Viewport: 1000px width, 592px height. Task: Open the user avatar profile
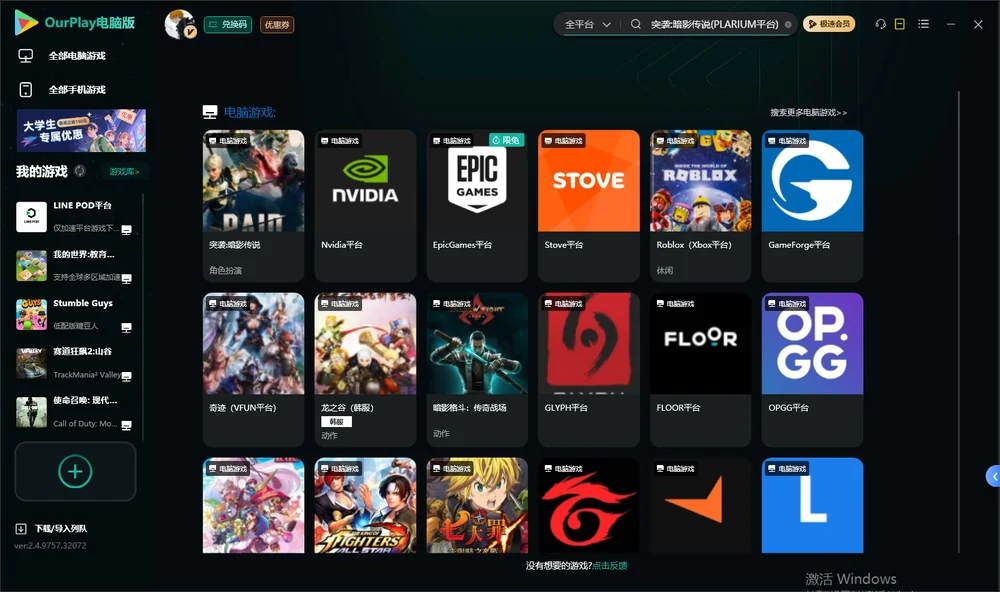pyautogui.click(x=180, y=24)
